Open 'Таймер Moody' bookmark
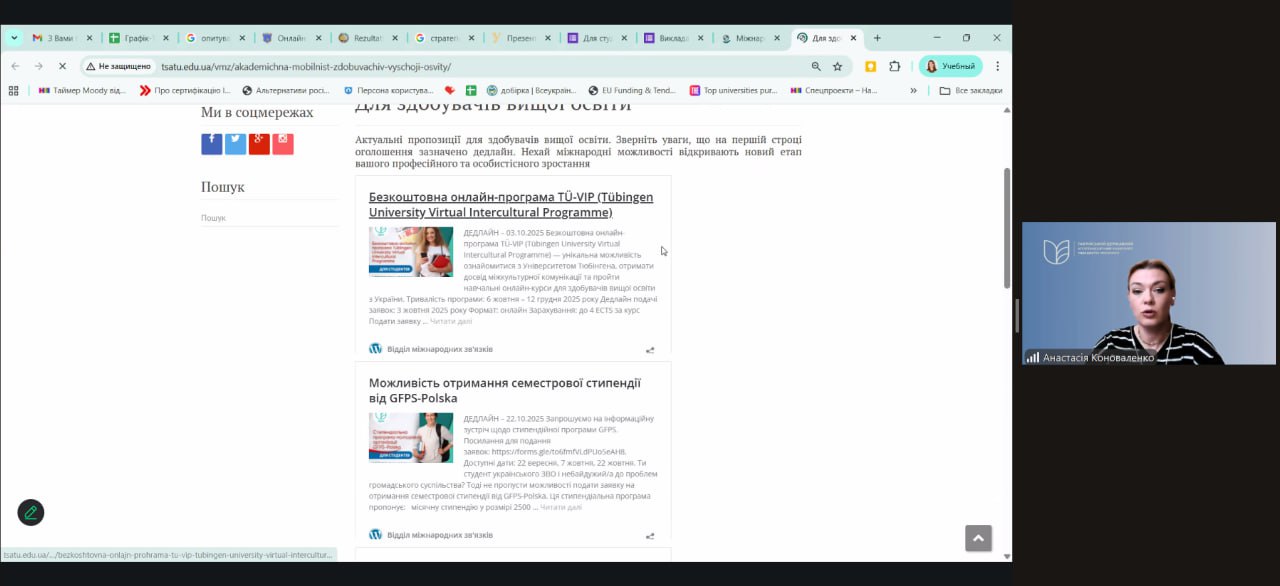This screenshot has height=586, width=1280. click(82, 90)
